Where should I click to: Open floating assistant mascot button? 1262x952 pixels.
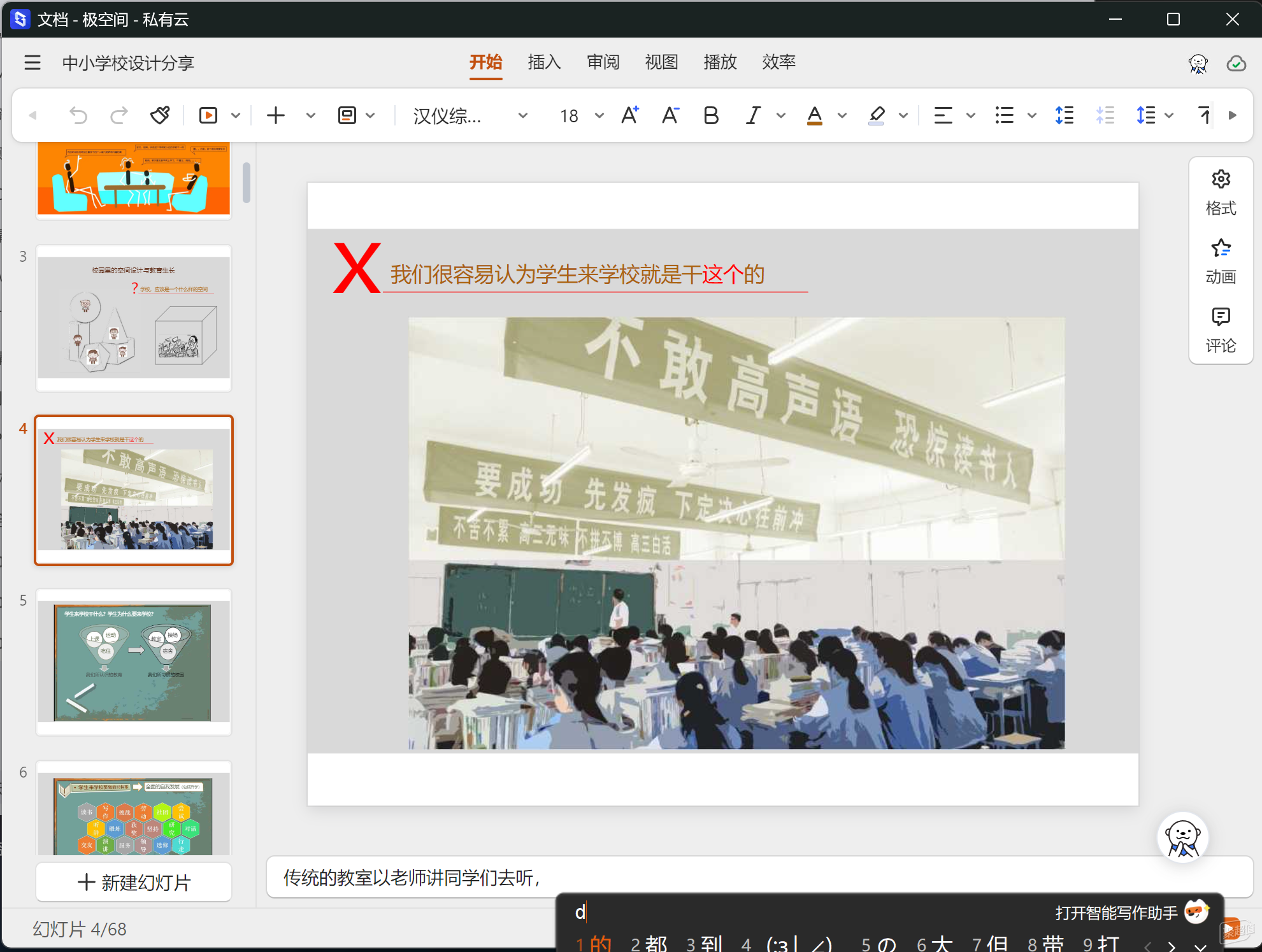coord(1183,837)
